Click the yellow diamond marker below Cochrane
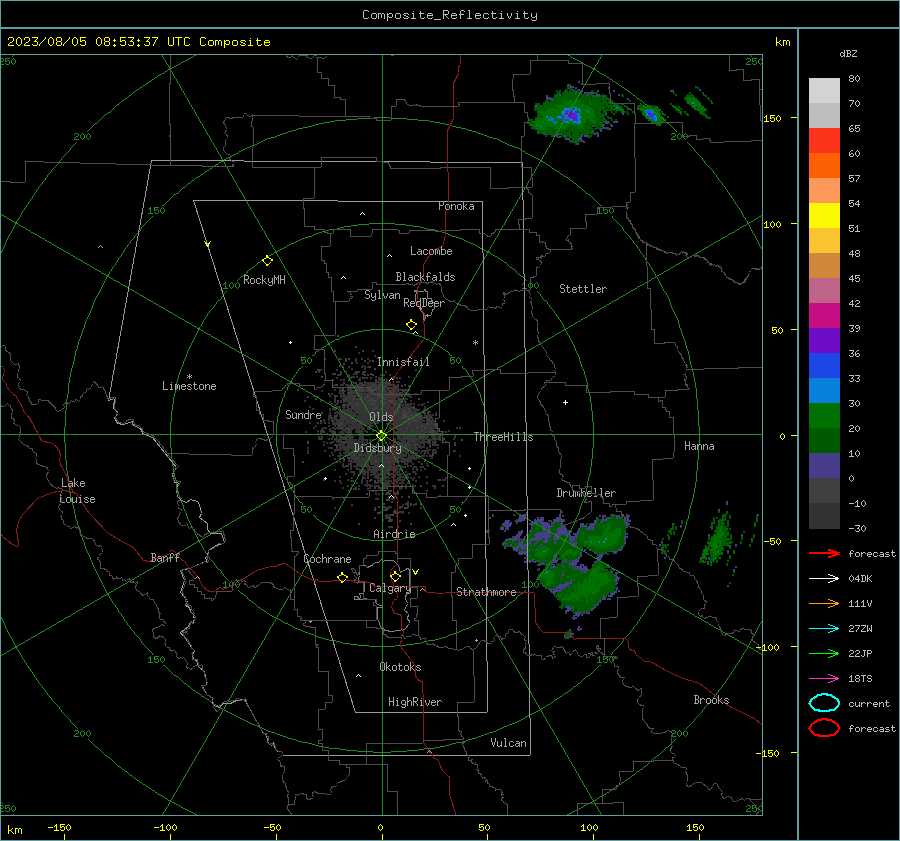The height and width of the screenshot is (841, 900). (x=342, y=577)
